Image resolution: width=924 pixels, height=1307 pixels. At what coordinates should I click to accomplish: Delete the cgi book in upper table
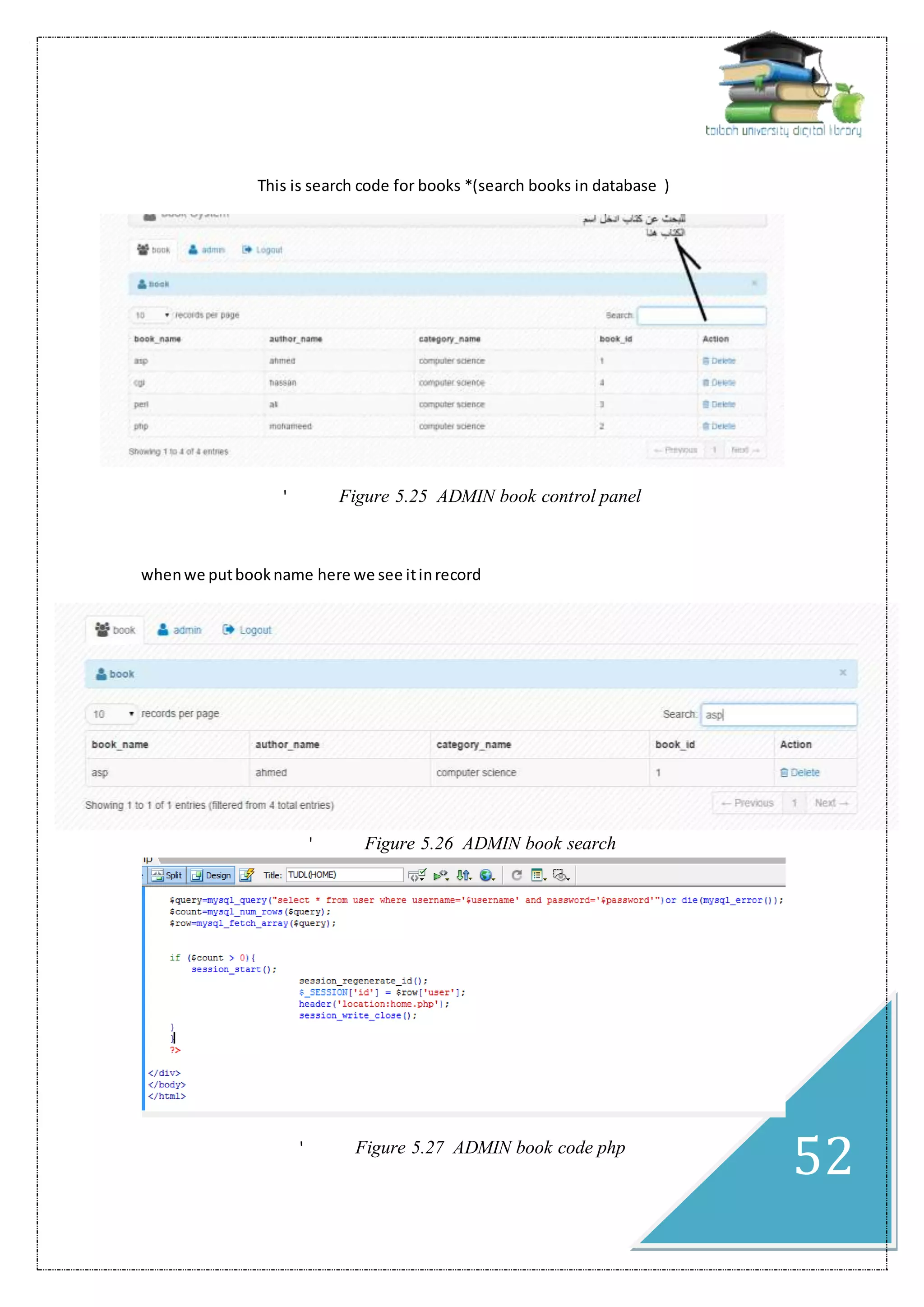tap(719, 383)
